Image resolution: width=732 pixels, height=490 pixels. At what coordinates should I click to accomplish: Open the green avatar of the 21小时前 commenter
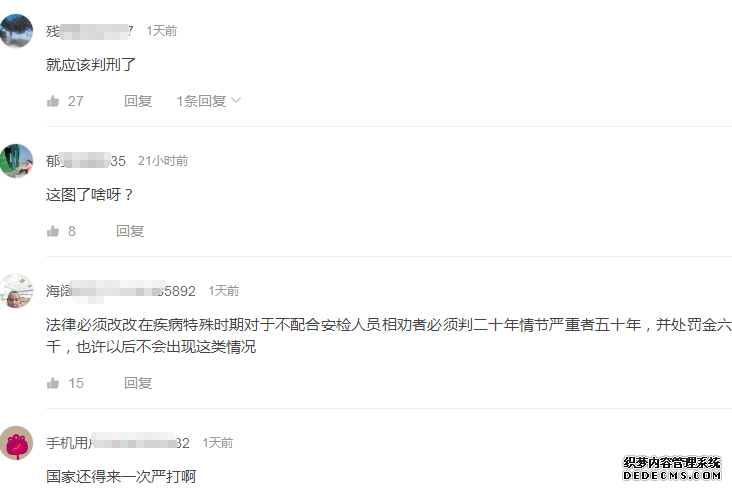pos(16,161)
